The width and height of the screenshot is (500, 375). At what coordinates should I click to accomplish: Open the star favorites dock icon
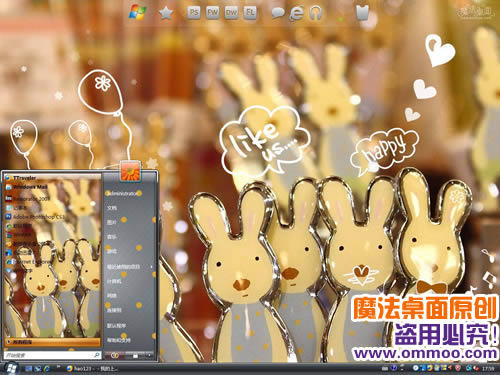point(166,13)
